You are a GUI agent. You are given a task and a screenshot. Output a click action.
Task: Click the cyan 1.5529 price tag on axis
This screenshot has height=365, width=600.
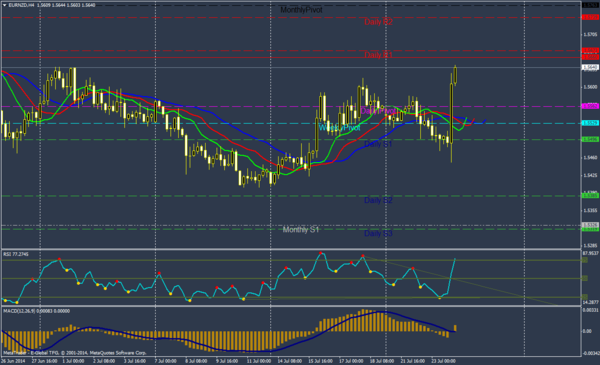pyautogui.click(x=590, y=123)
